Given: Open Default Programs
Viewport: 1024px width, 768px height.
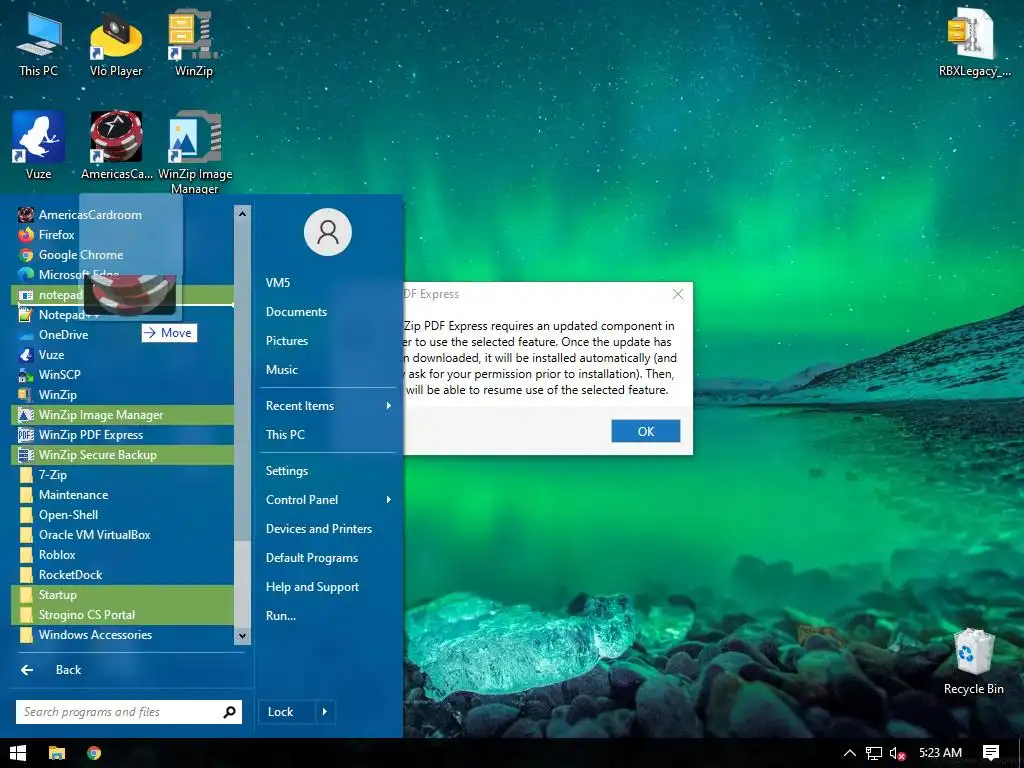Looking at the screenshot, I should (328, 558).
